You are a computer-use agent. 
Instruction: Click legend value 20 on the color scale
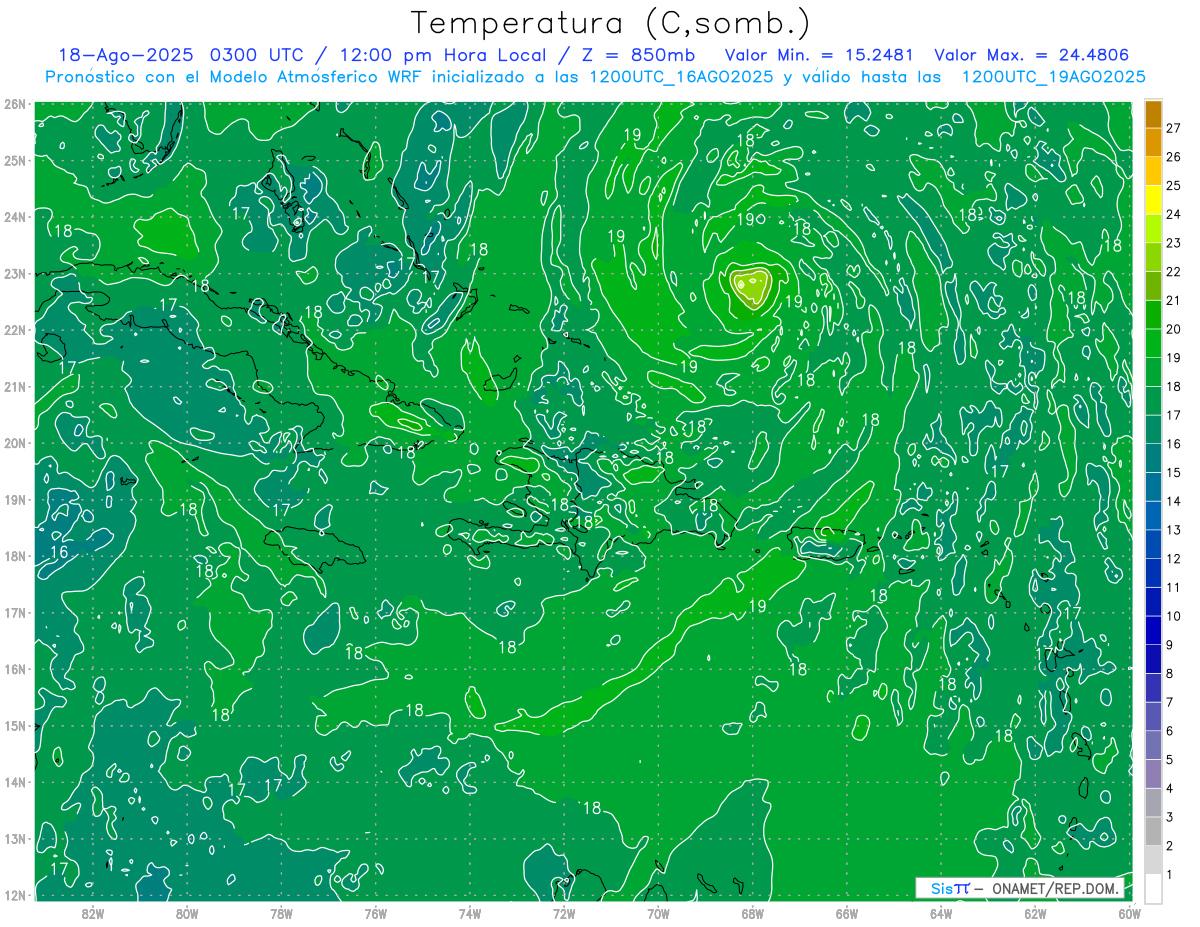1174,329
